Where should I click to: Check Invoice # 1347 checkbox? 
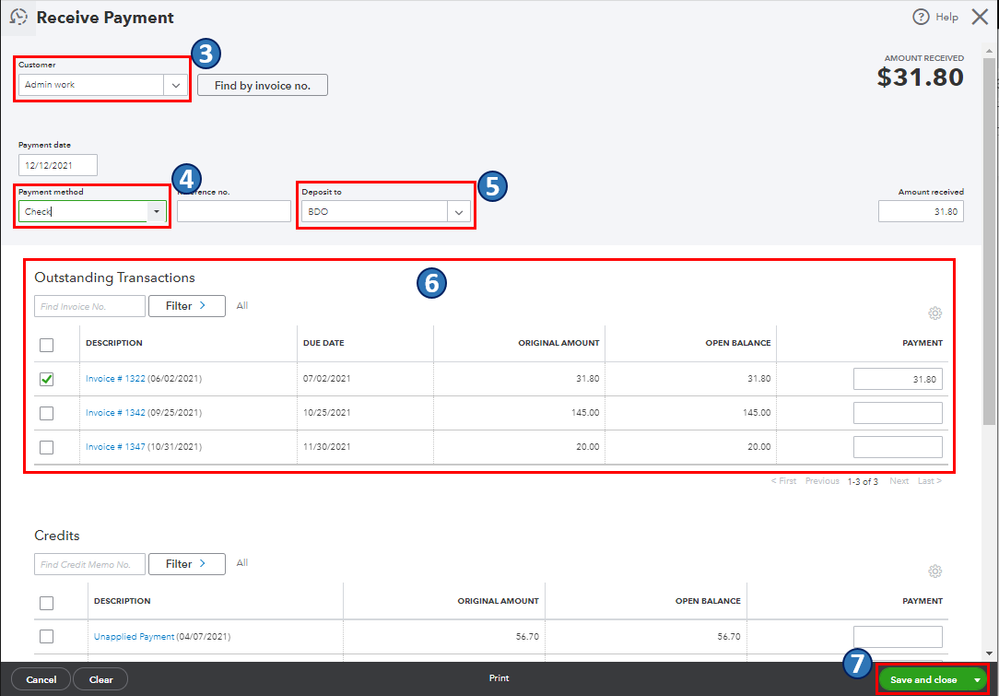(47, 447)
